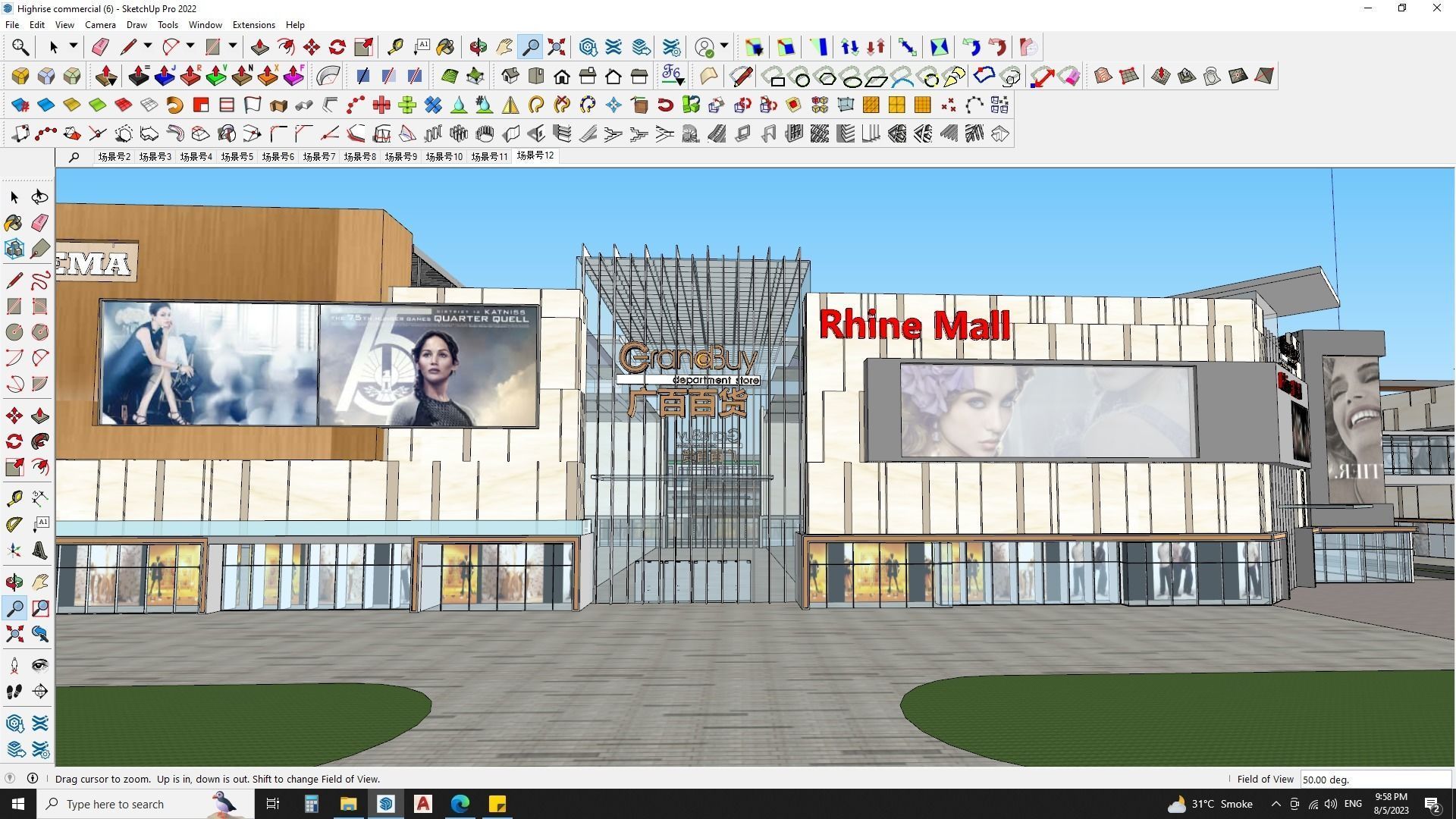Select the Freehand drawing tool

pos(39,281)
